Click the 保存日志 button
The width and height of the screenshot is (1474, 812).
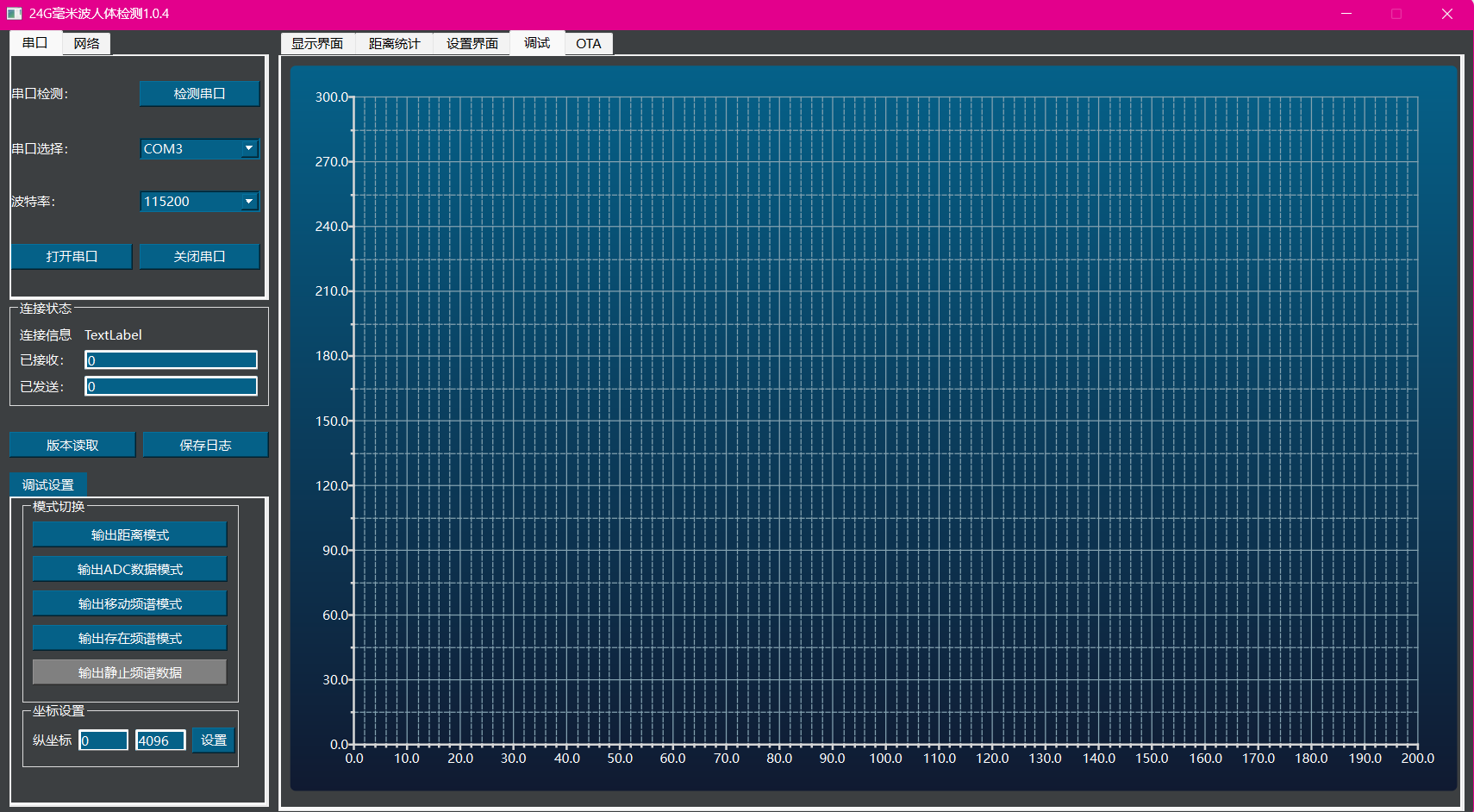(205, 445)
